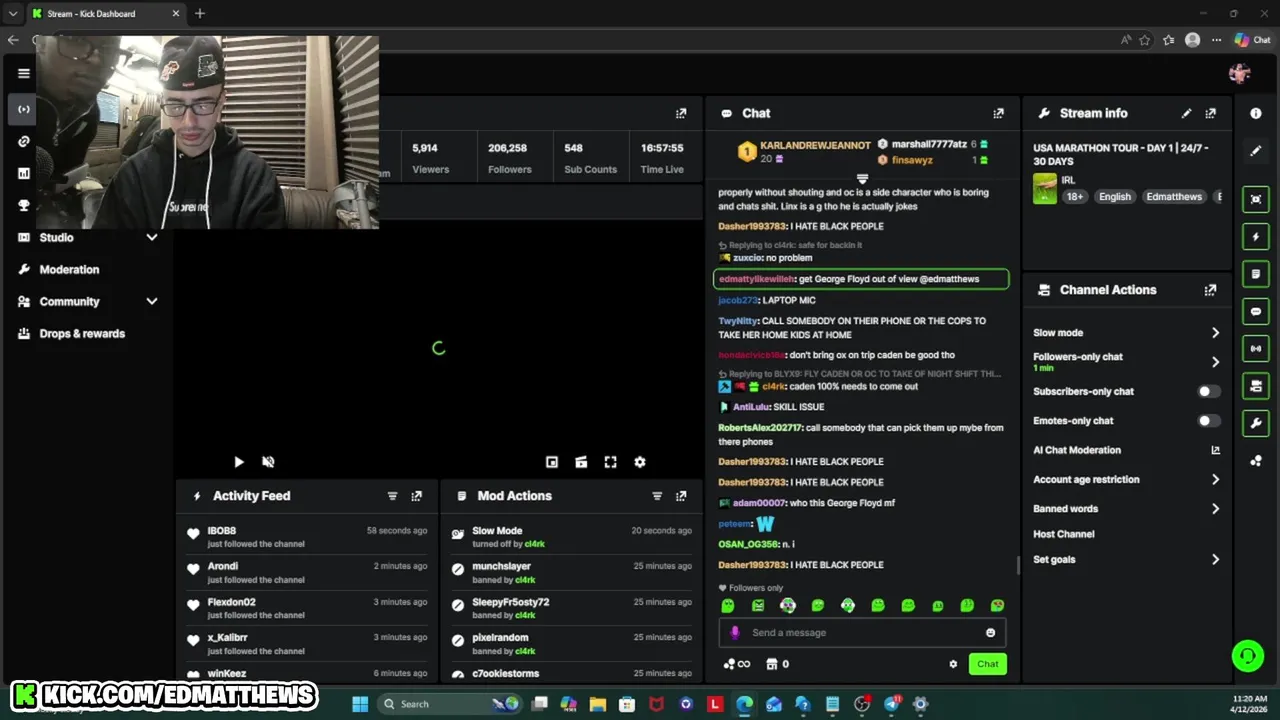Click the chat panel scrollbar
The height and width of the screenshot is (720, 1280).
(x=1019, y=565)
